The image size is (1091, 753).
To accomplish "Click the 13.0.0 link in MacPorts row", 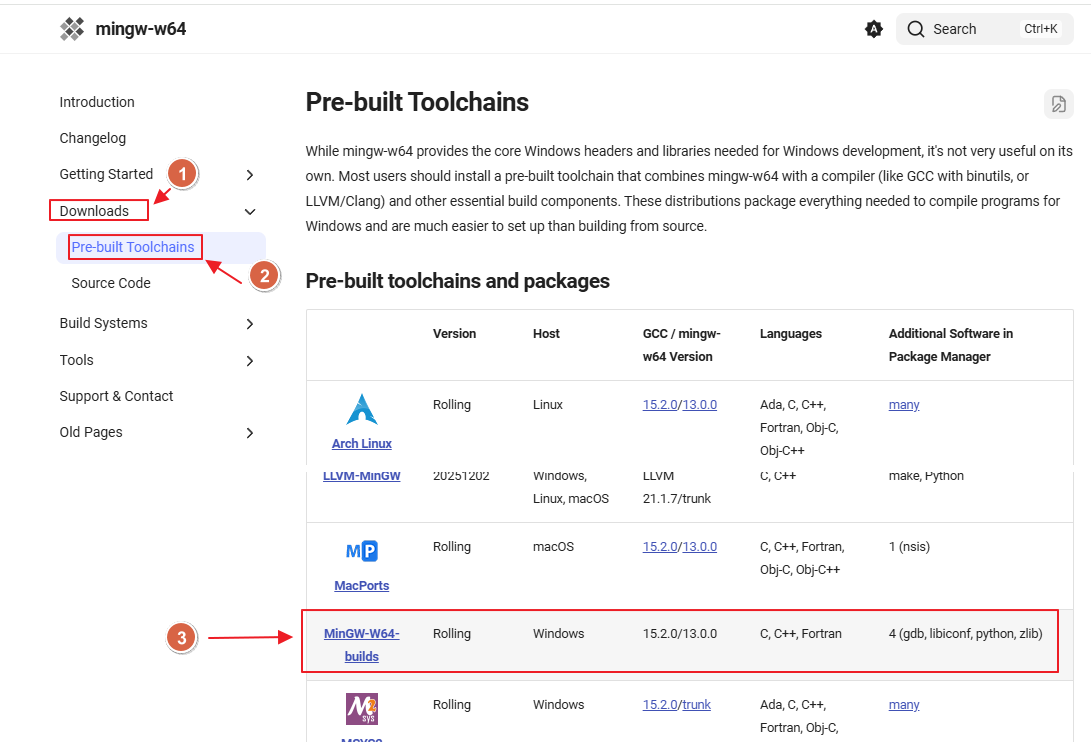I will click(x=699, y=547).
